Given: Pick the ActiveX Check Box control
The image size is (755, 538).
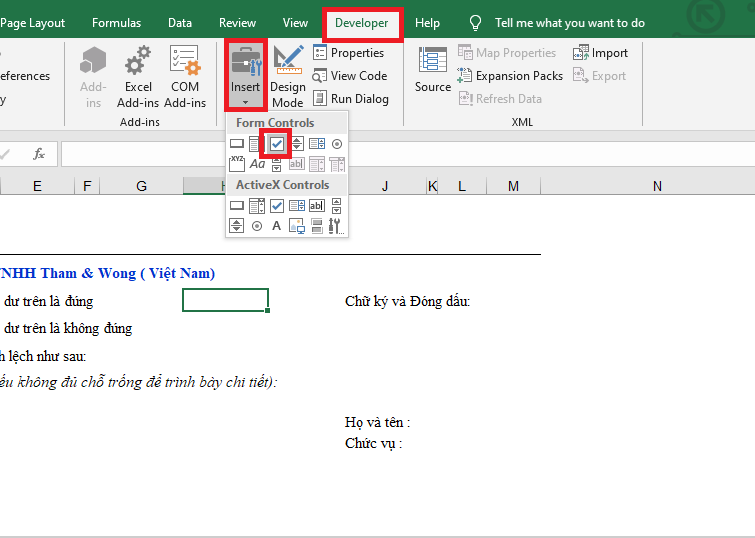Looking at the screenshot, I should (x=277, y=205).
